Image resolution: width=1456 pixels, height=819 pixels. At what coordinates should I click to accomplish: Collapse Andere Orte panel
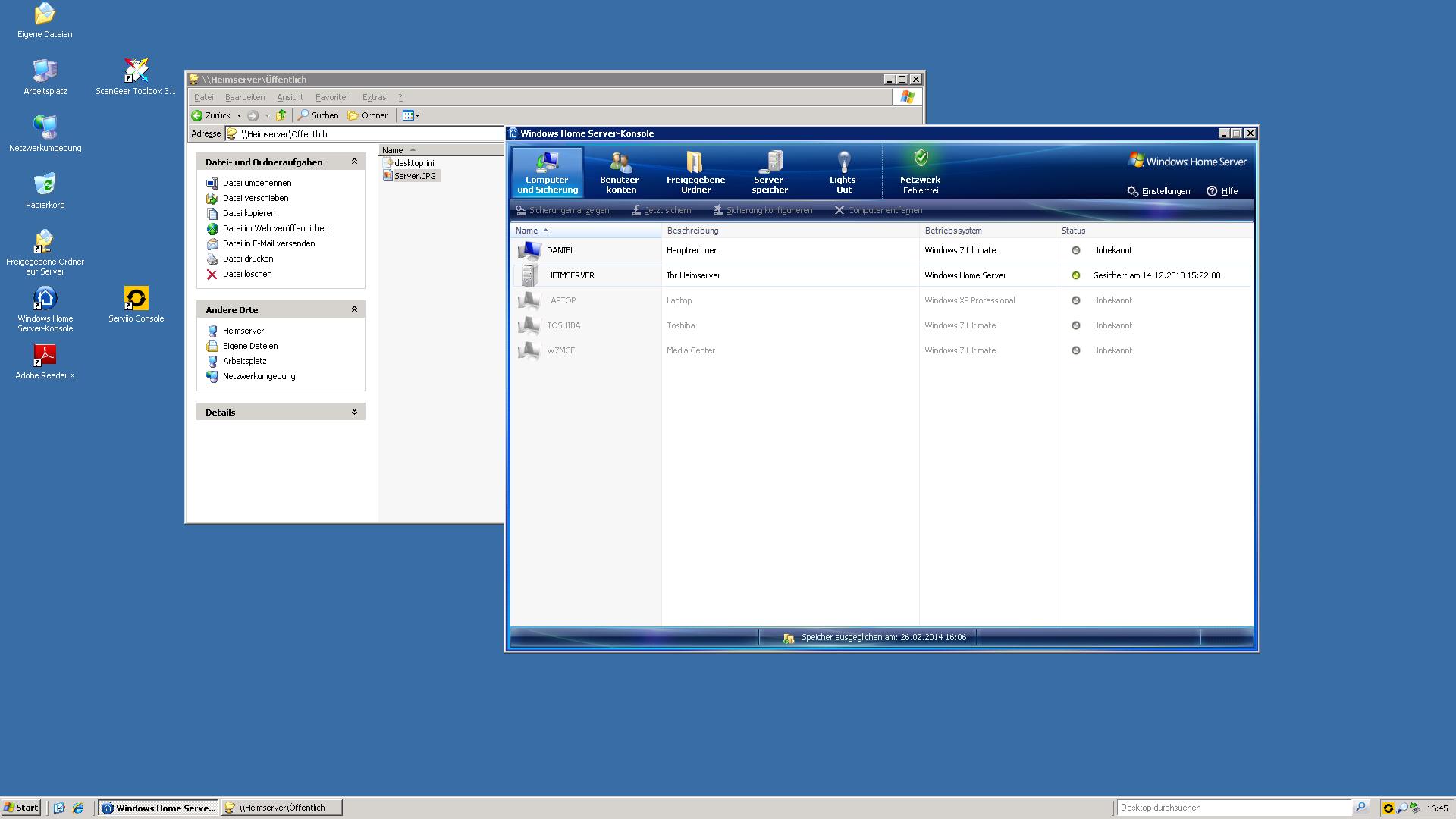click(354, 309)
